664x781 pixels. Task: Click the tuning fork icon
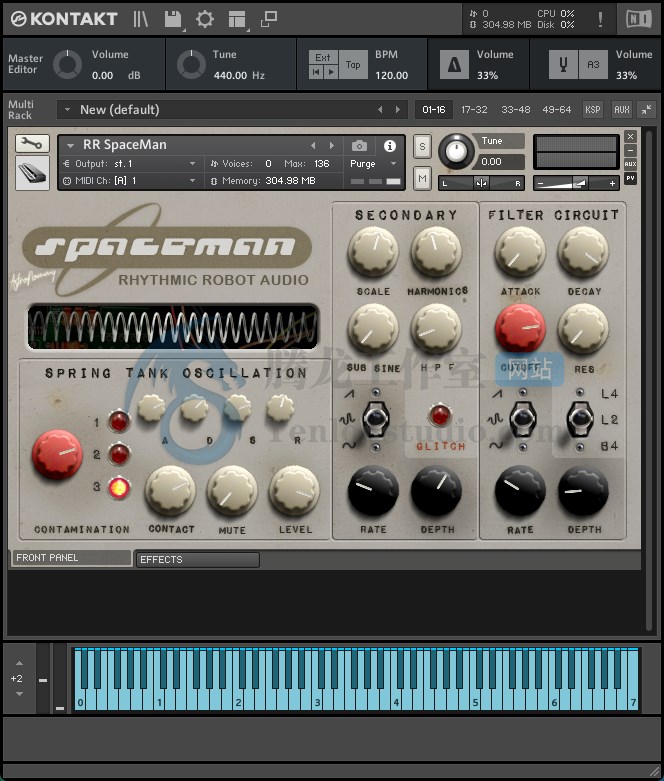click(563, 65)
